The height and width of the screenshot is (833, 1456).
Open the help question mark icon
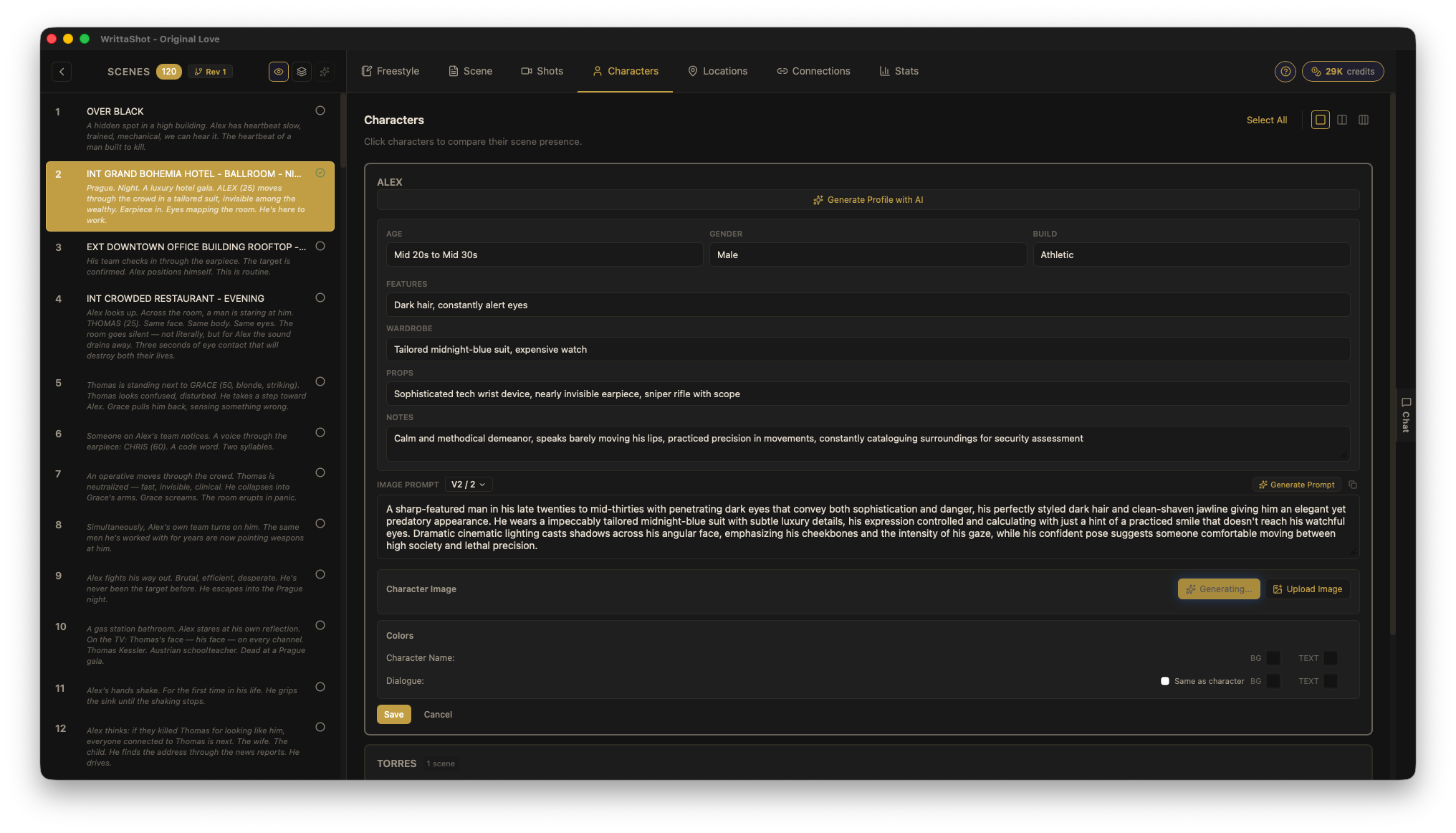point(1285,71)
